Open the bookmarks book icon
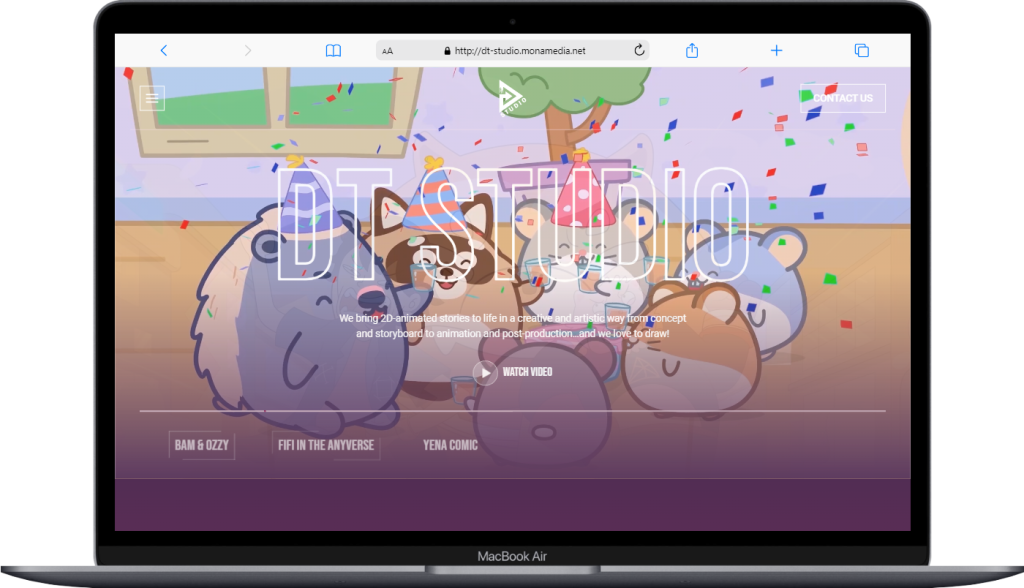 333,50
